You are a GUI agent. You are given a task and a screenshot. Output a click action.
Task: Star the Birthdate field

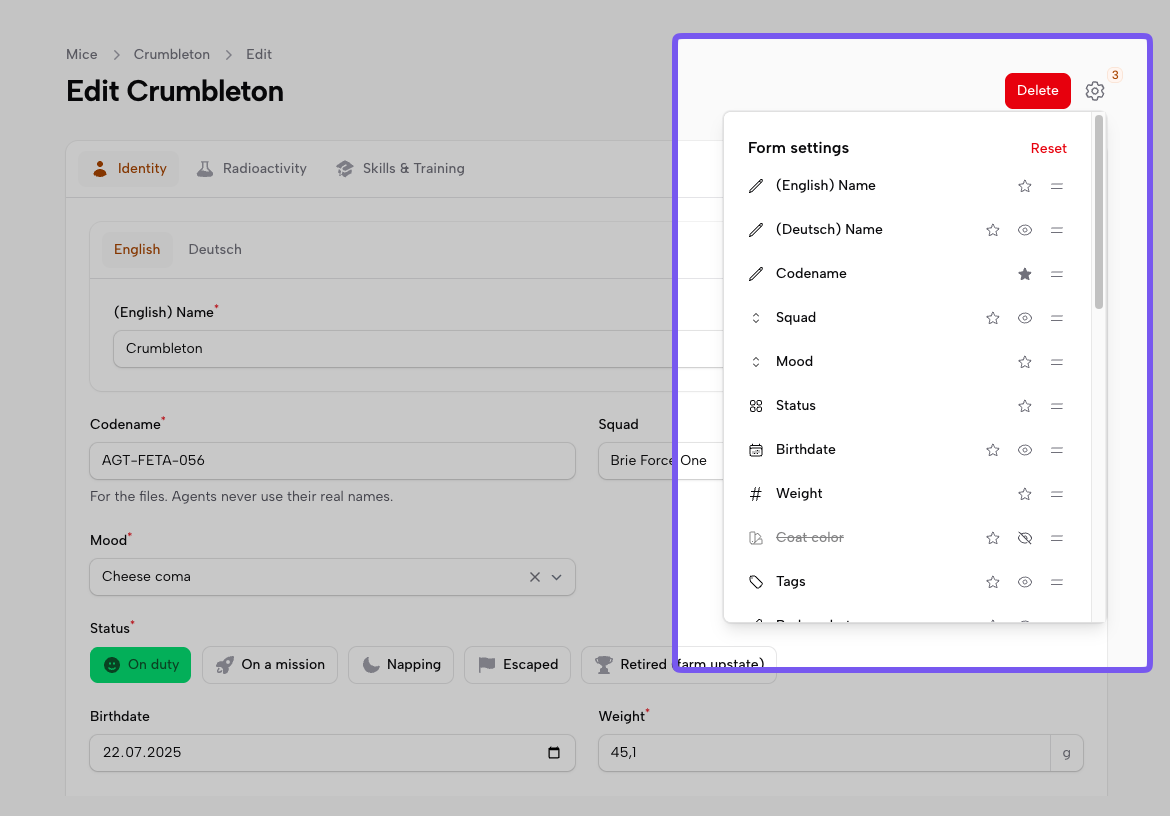992,451
